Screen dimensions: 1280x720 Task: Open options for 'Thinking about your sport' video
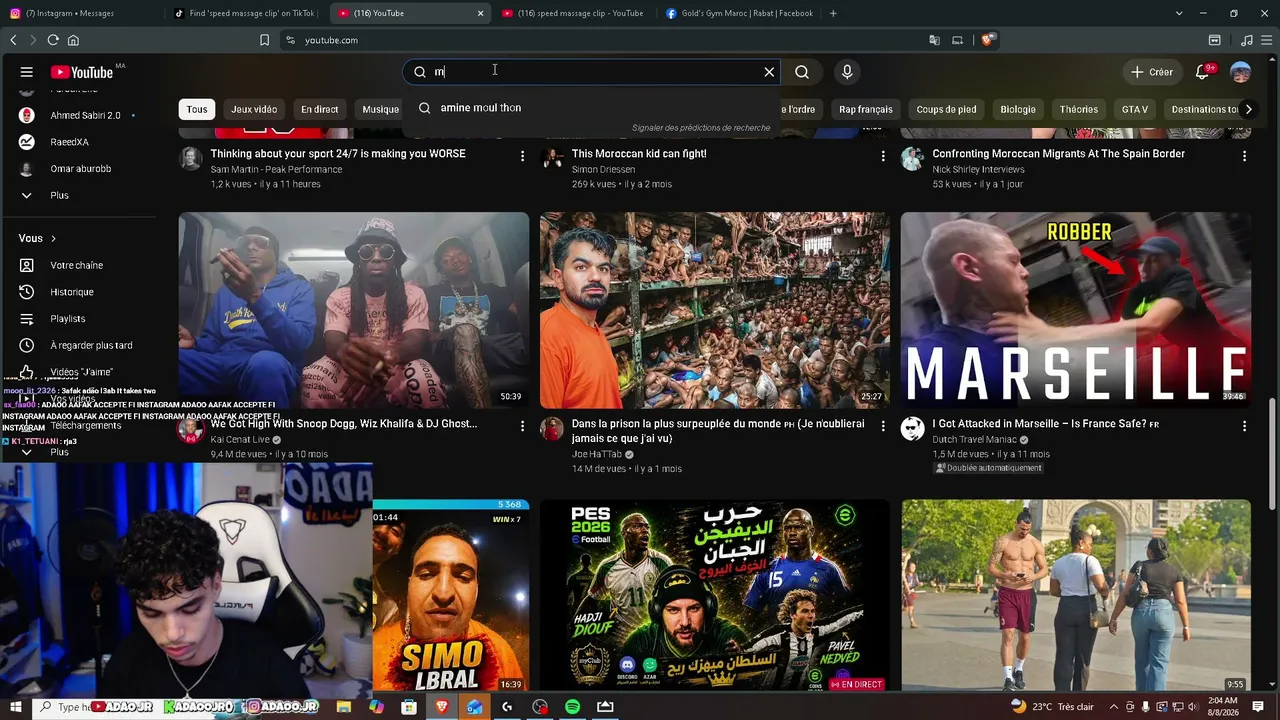[x=522, y=156]
